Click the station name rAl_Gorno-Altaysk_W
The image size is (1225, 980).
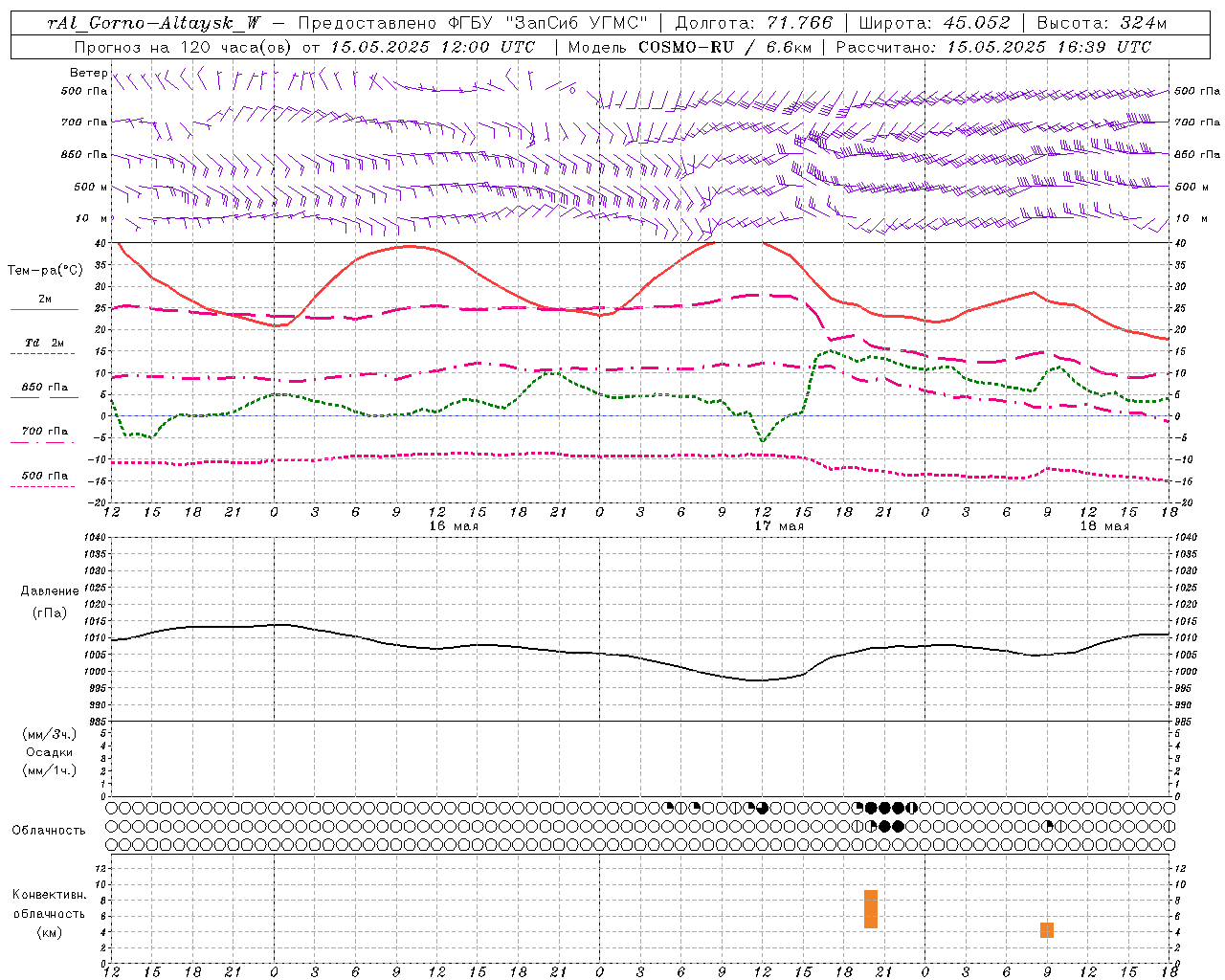(x=154, y=23)
